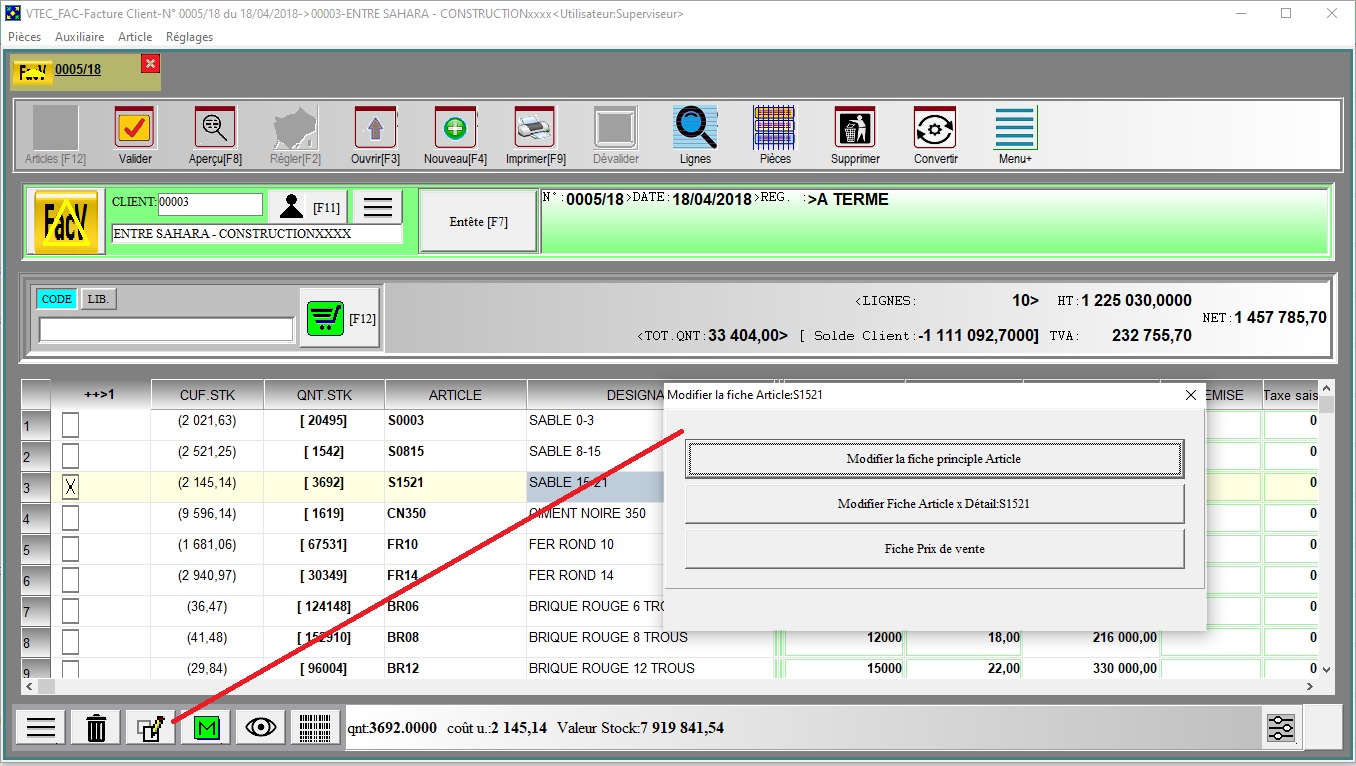Screen dimensions: 1356x766
Task: Click the Fiche Prix de vente button
Action: [934, 549]
